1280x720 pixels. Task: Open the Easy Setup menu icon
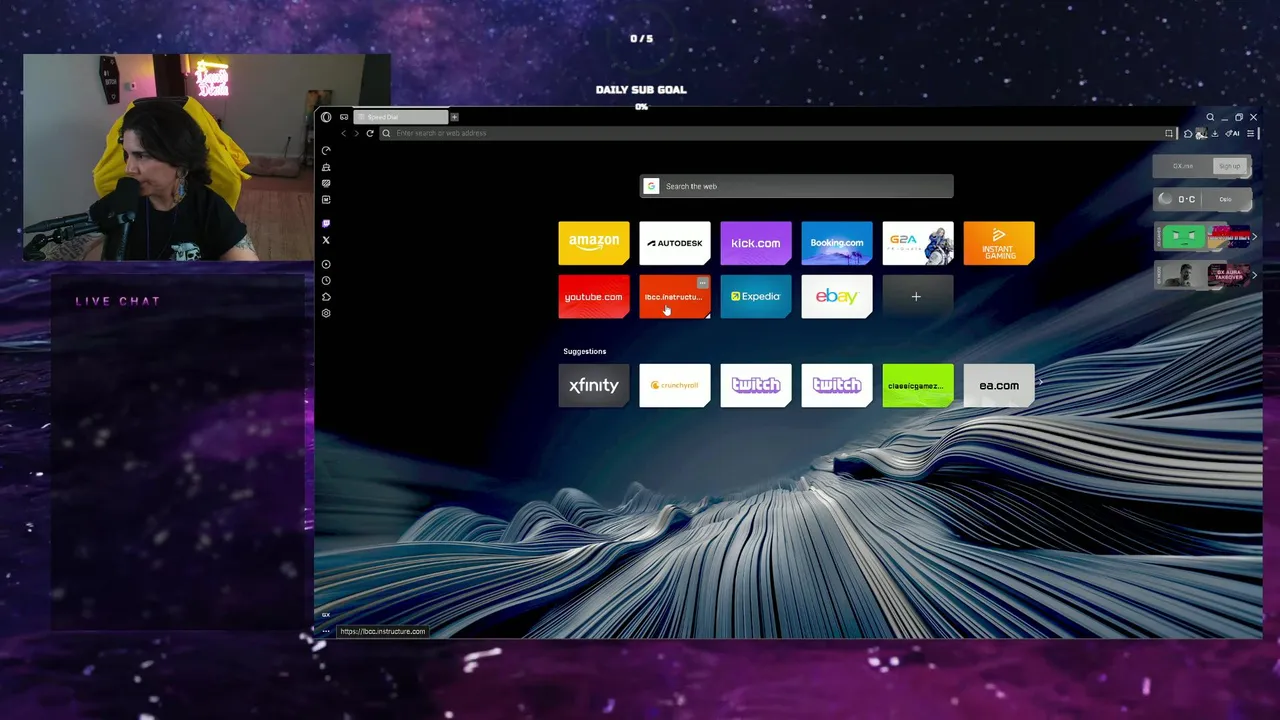[x=1250, y=133]
